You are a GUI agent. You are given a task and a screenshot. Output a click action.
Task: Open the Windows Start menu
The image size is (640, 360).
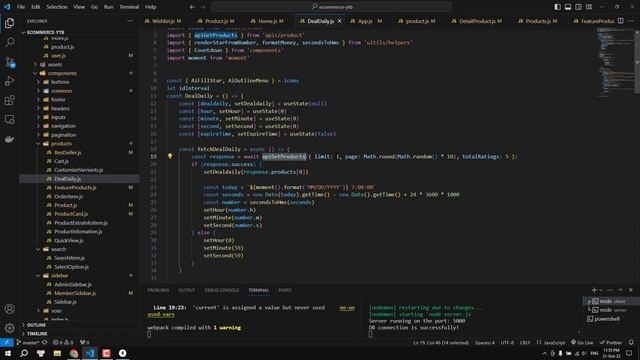[7, 353]
